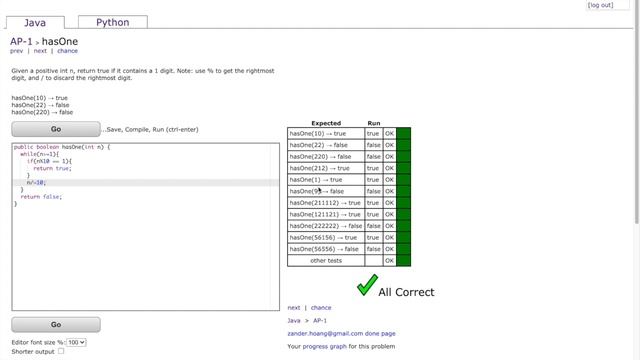
Task: Click the Run column header
Action: (374, 123)
